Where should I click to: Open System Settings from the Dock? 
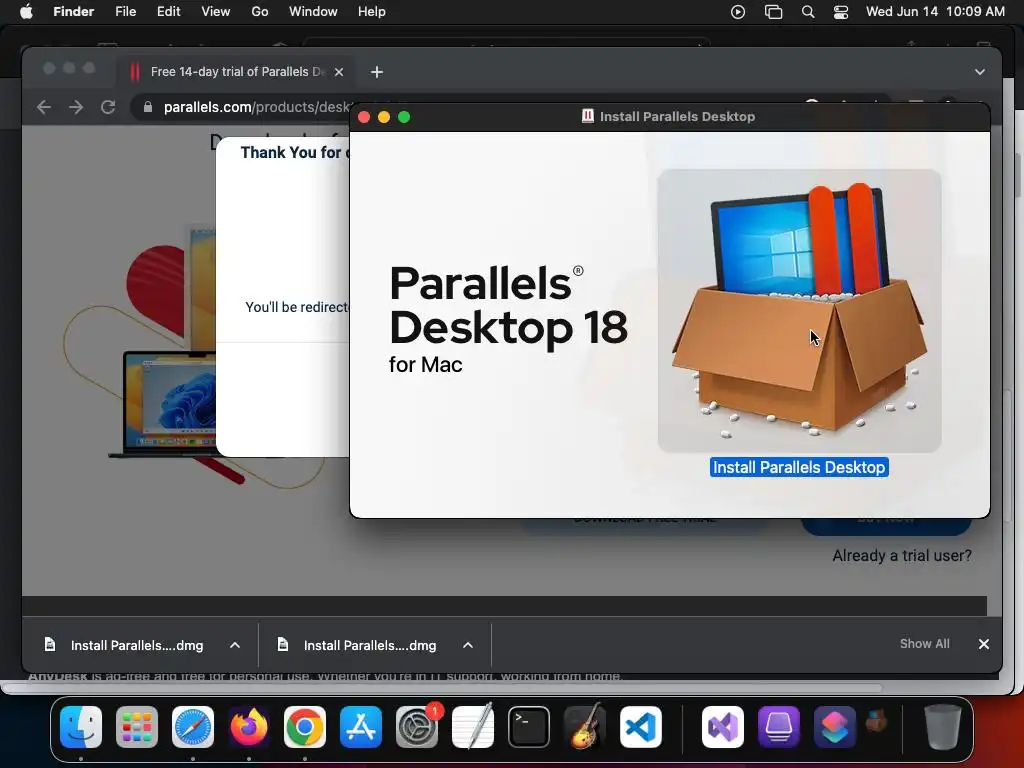417,727
